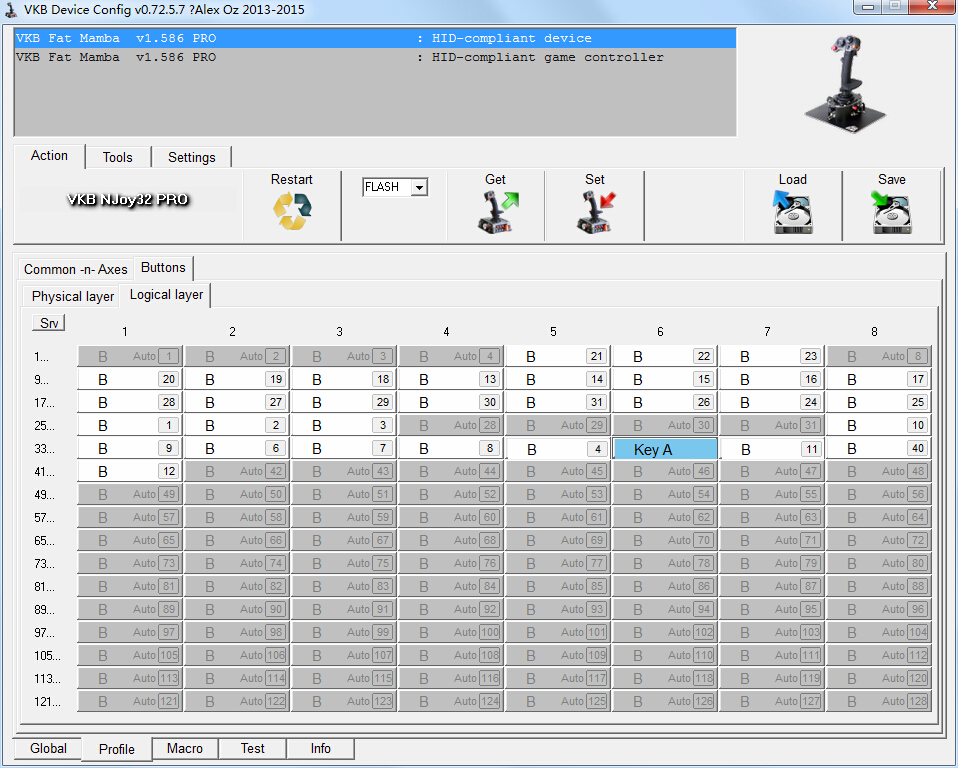Click the Get joystick icon

point(497,212)
